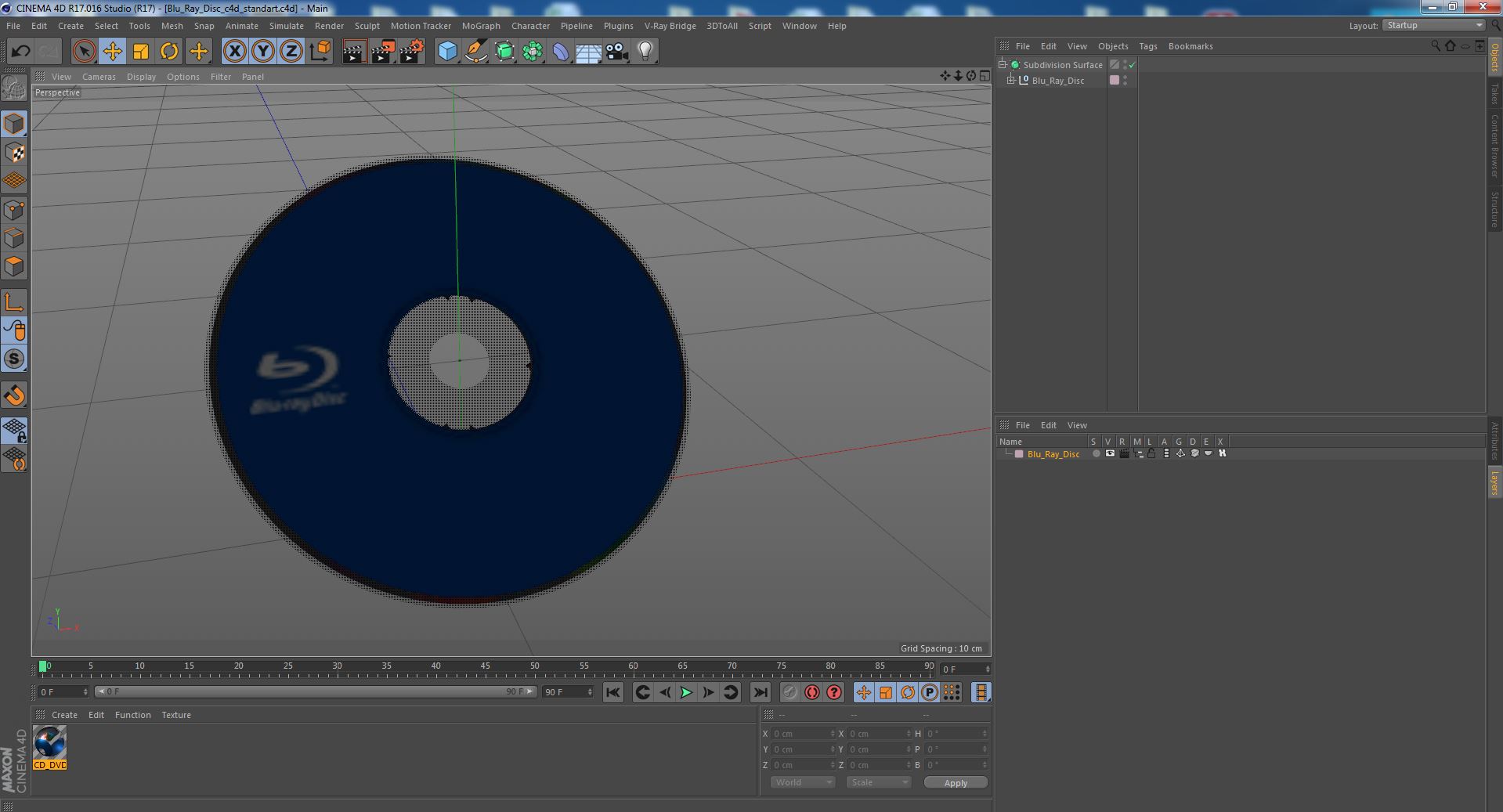This screenshot has height=812, width=1503.
Task: Toggle Y axis lock
Action: (263, 52)
